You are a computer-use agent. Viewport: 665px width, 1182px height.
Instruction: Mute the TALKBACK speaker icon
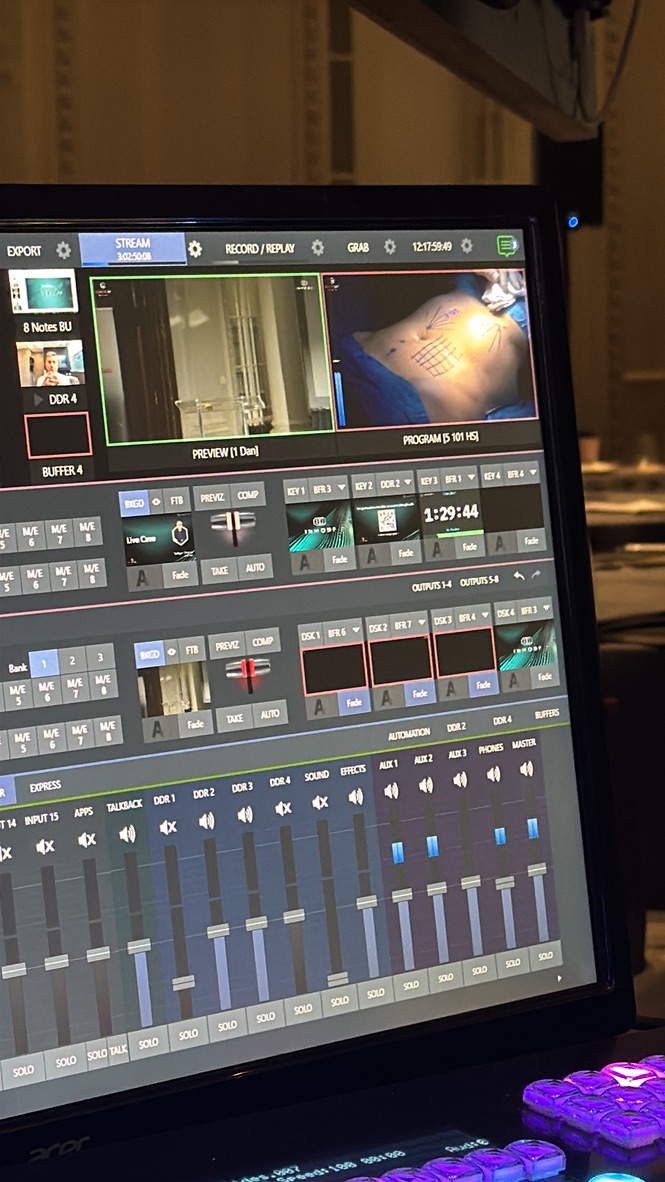[x=127, y=833]
